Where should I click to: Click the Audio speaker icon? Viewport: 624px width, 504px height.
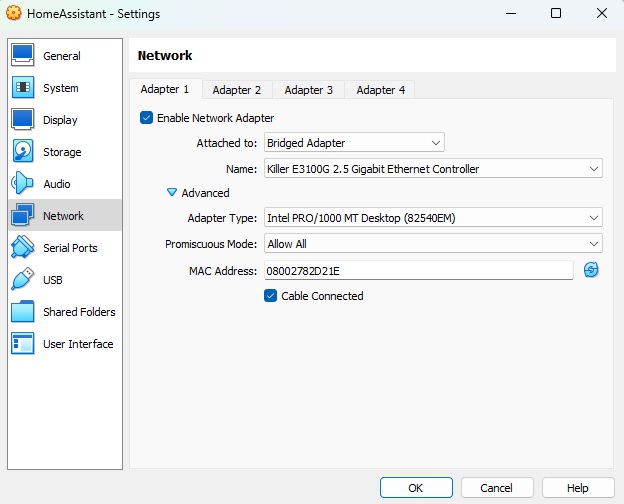point(23,183)
